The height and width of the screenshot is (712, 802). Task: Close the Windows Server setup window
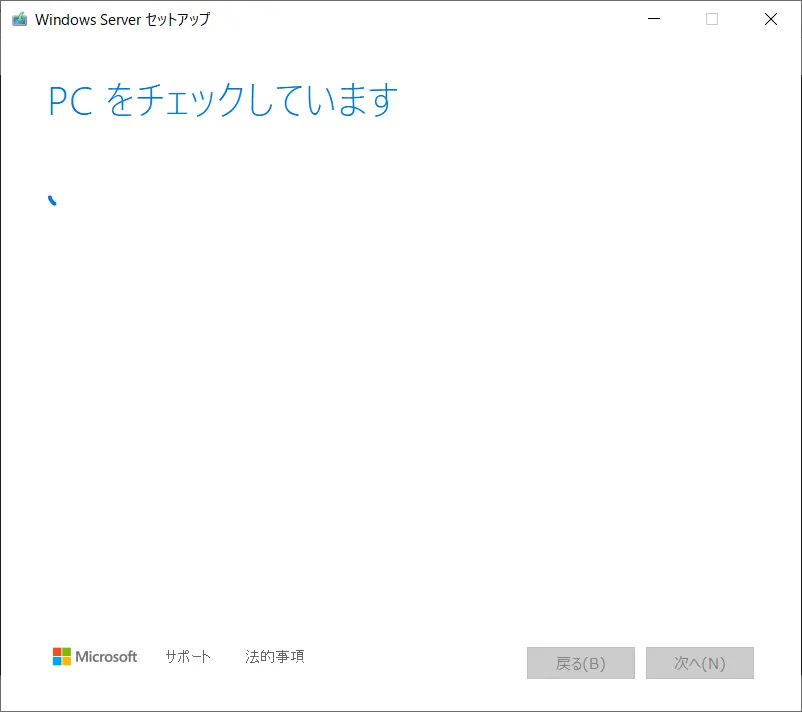[771, 19]
